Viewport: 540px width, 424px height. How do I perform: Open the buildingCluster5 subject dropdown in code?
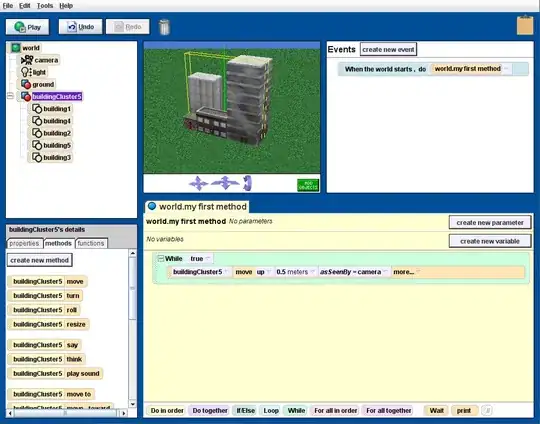pyautogui.click(x=226, y=272)
